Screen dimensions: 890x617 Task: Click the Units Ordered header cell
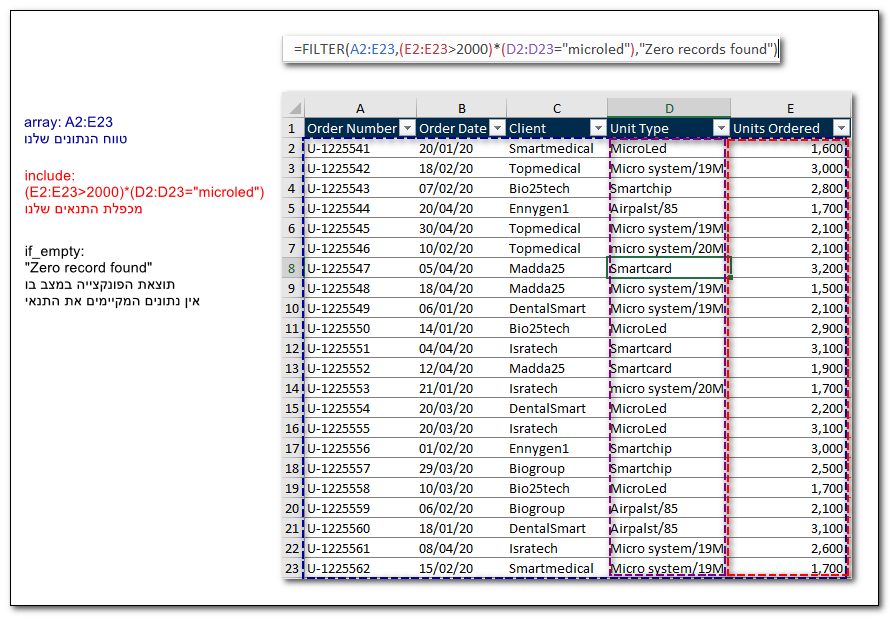point(790,128)
